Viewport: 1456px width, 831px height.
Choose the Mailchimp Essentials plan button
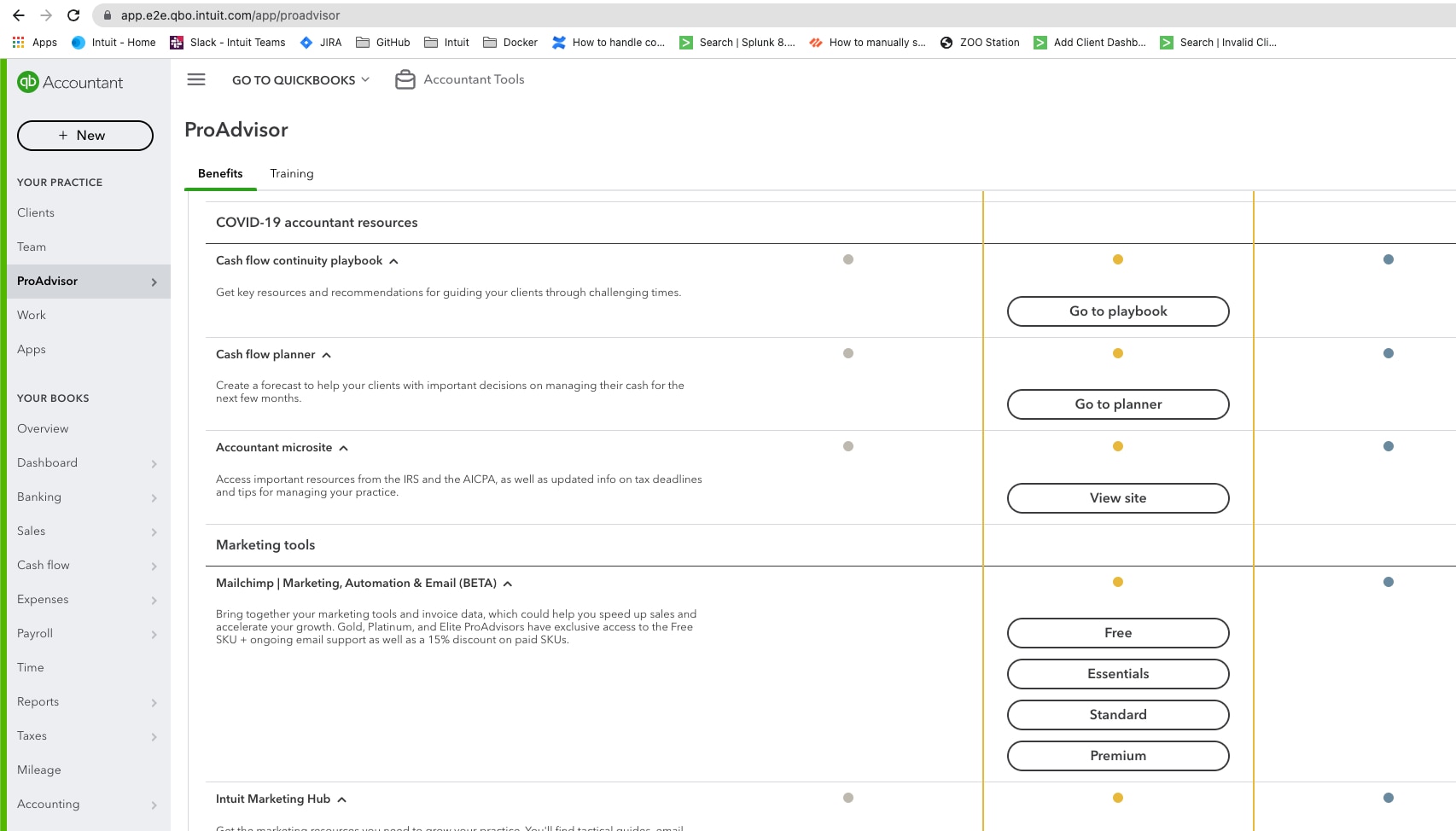pos(1118,674)
